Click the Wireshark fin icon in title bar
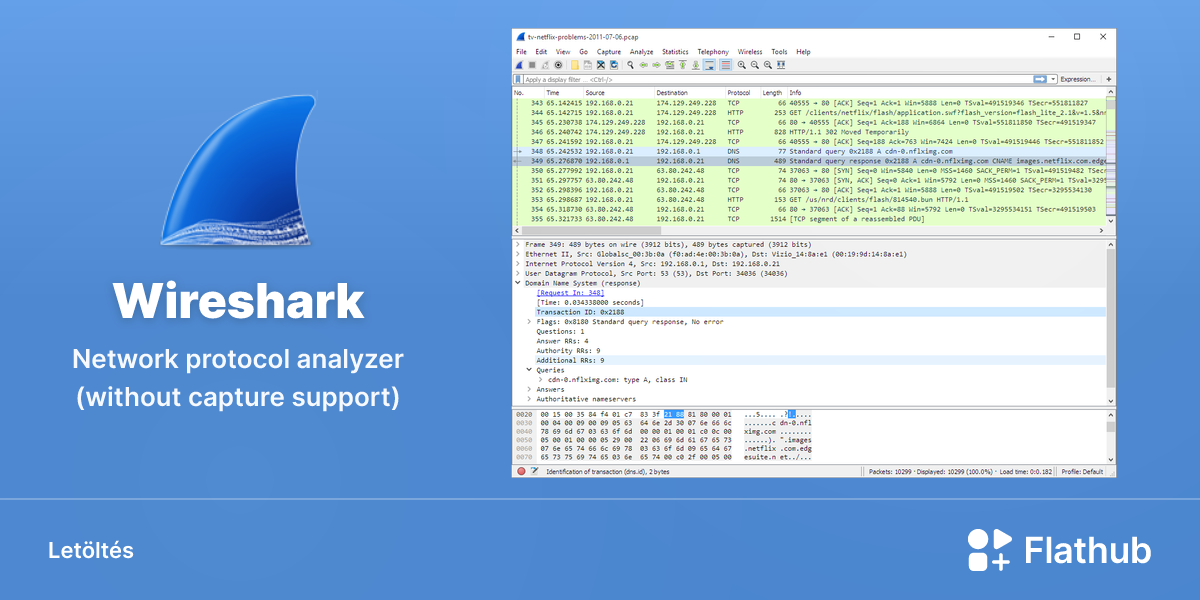The width and height of the screenshot is (1200, 600). click(519, 36)
